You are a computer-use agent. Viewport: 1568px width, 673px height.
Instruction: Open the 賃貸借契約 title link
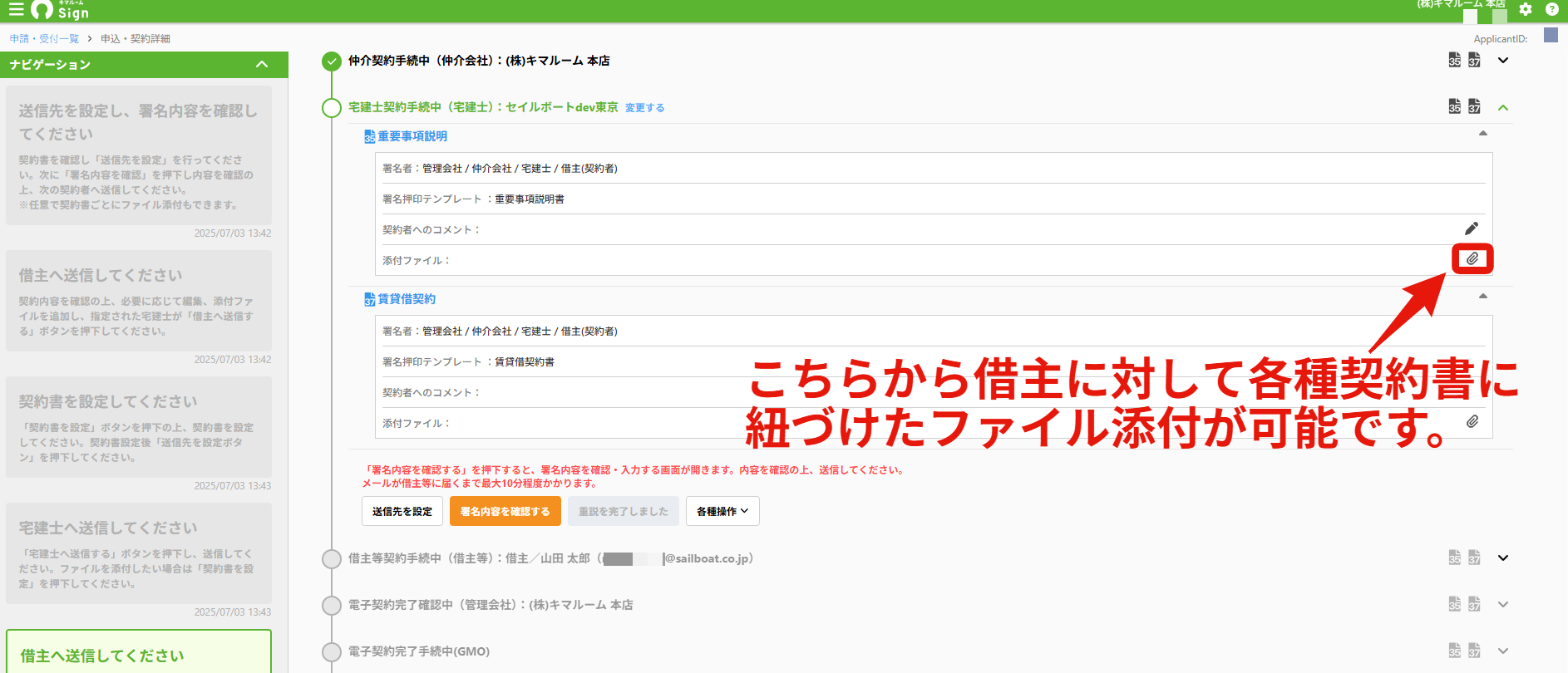pos(407,299)
